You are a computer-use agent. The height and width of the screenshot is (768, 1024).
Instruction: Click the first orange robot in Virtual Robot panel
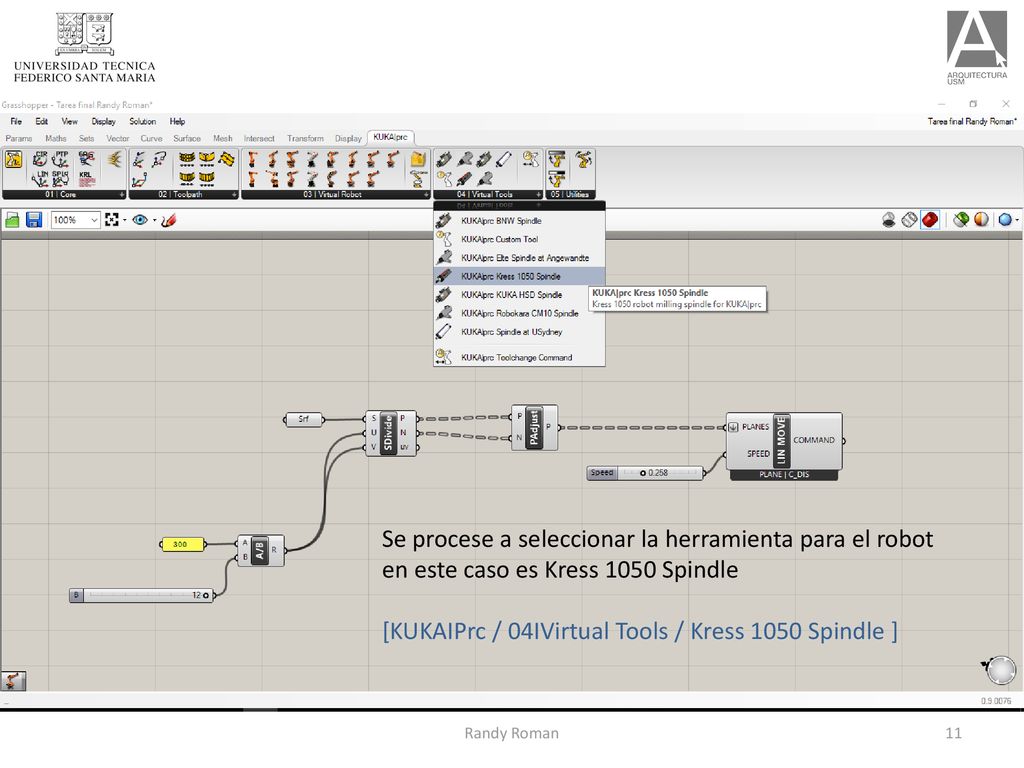click(253, 159)
